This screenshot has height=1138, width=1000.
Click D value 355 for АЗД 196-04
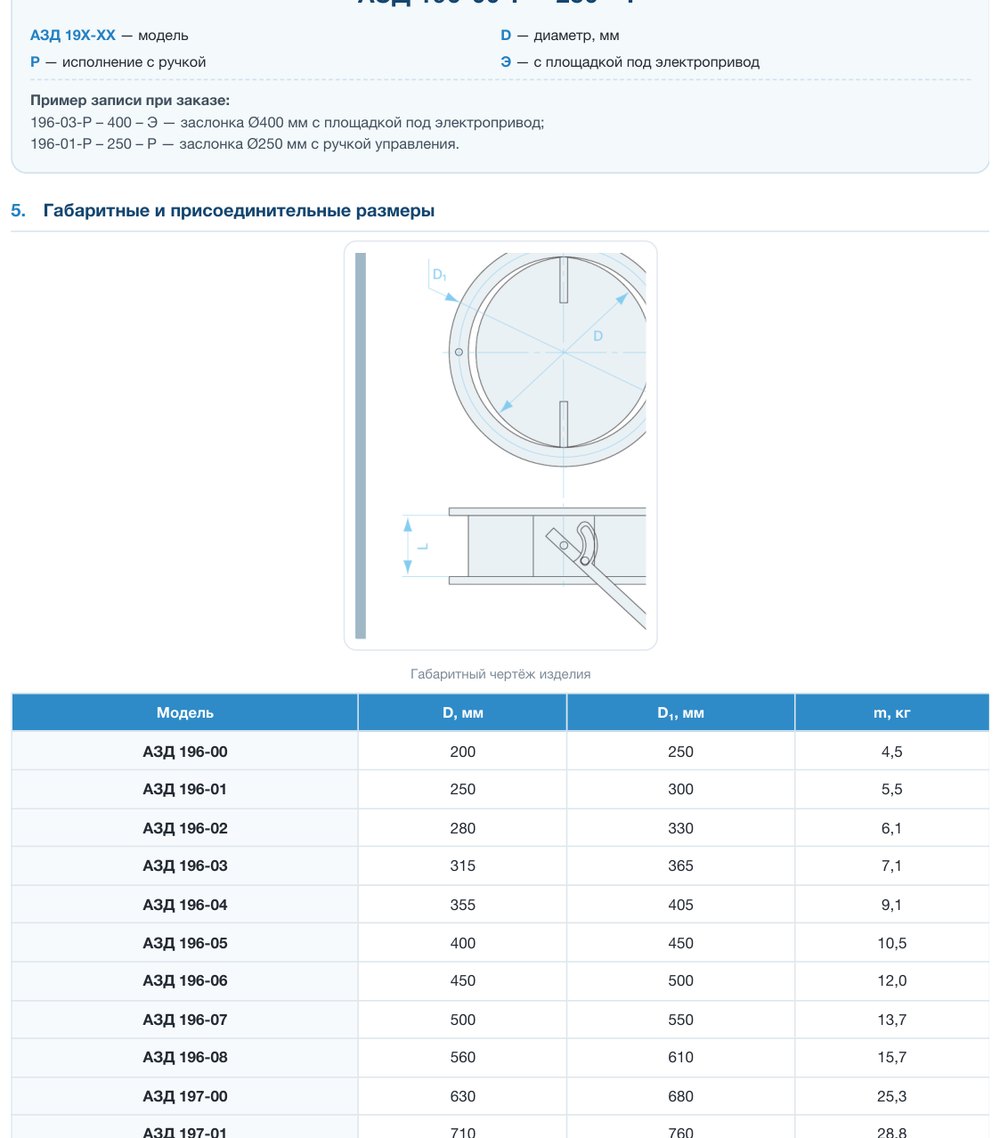462,905
